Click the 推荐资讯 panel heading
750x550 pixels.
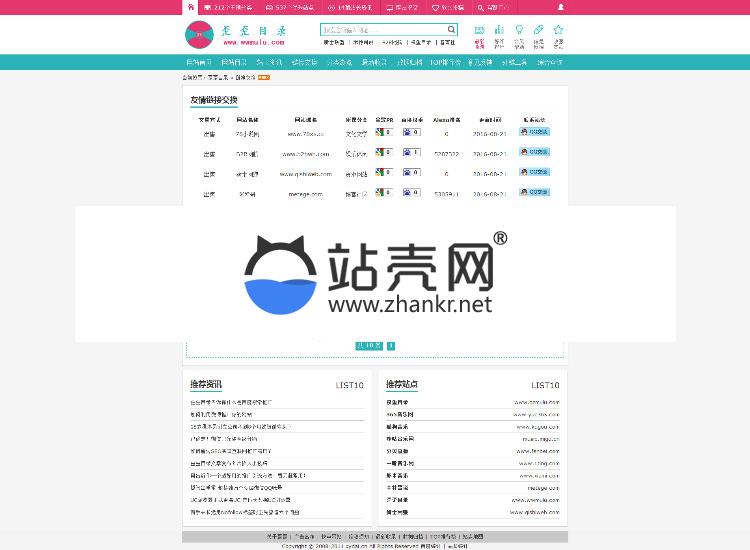click(x=206, y=384)
